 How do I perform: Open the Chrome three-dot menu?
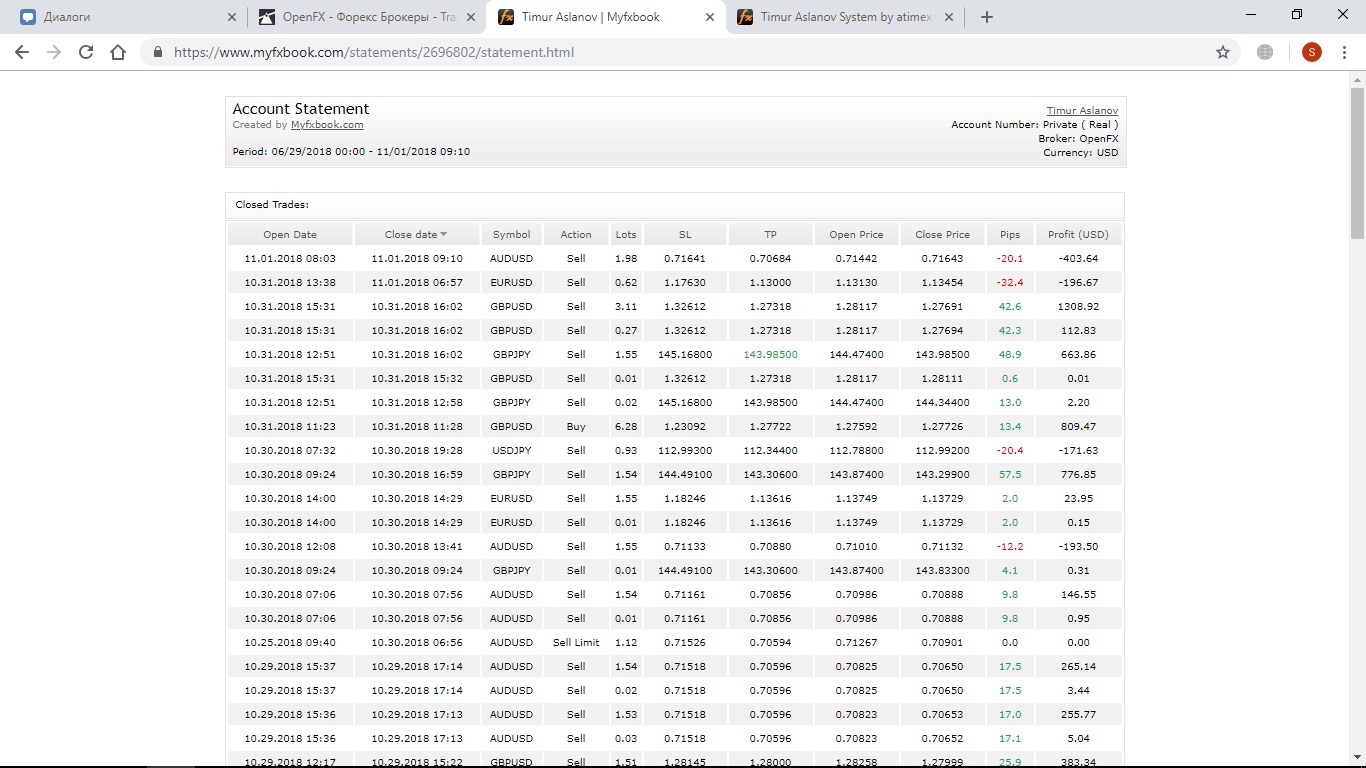coord(1345,52)
